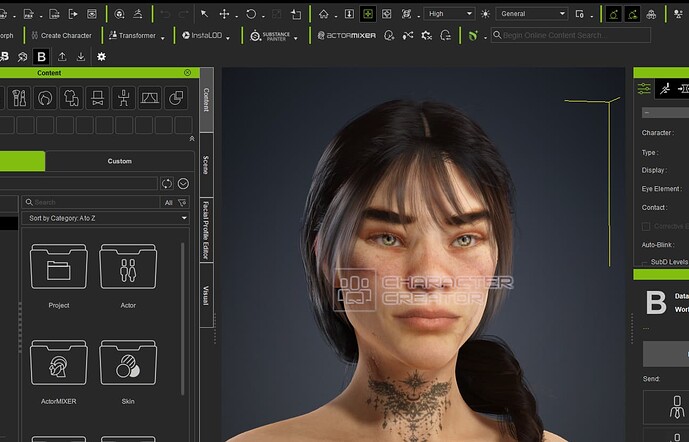
Task: Open the Scene side tab
Action: tap(206, 165)
